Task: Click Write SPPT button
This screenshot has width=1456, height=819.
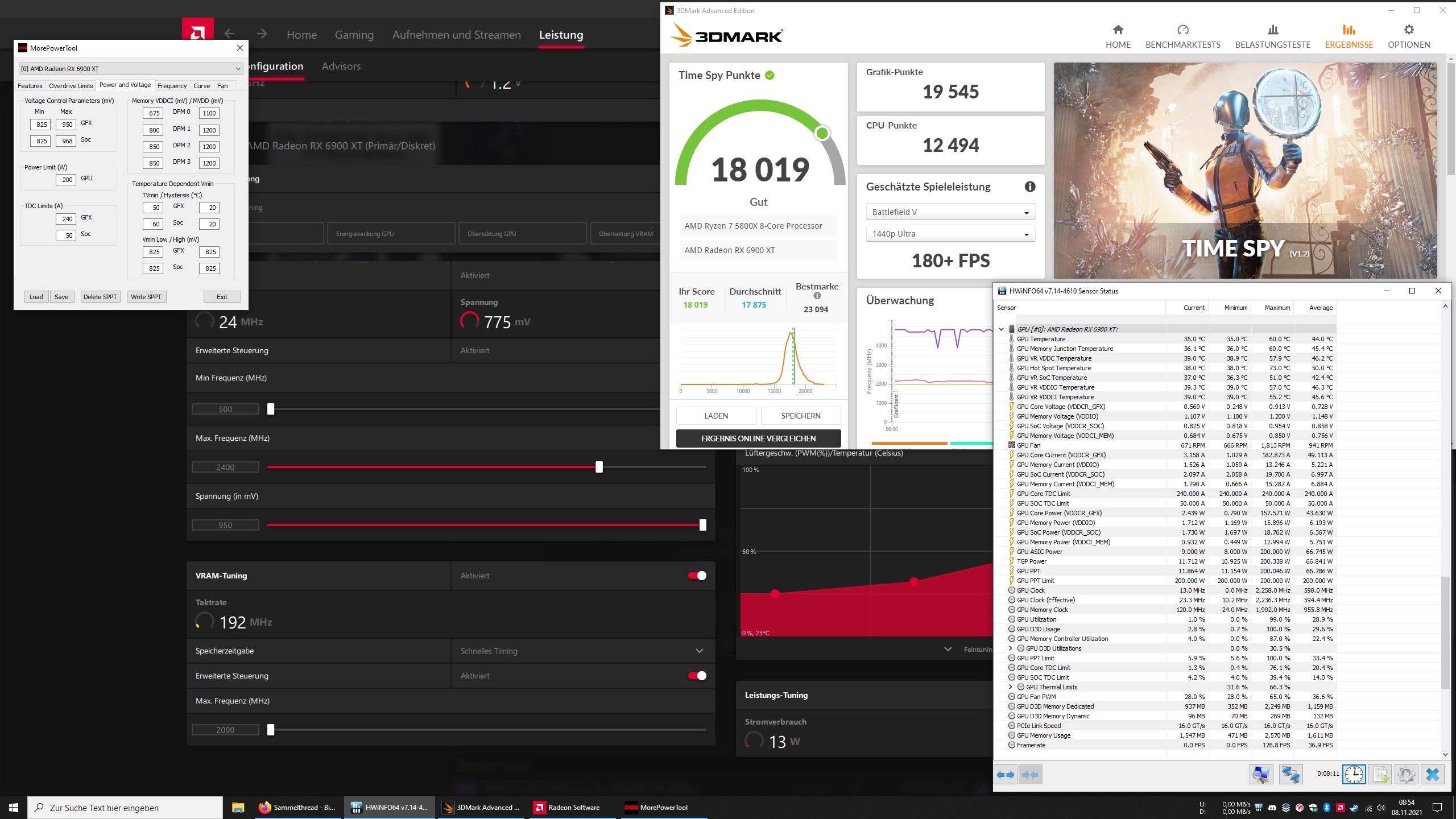Action: 146,297
